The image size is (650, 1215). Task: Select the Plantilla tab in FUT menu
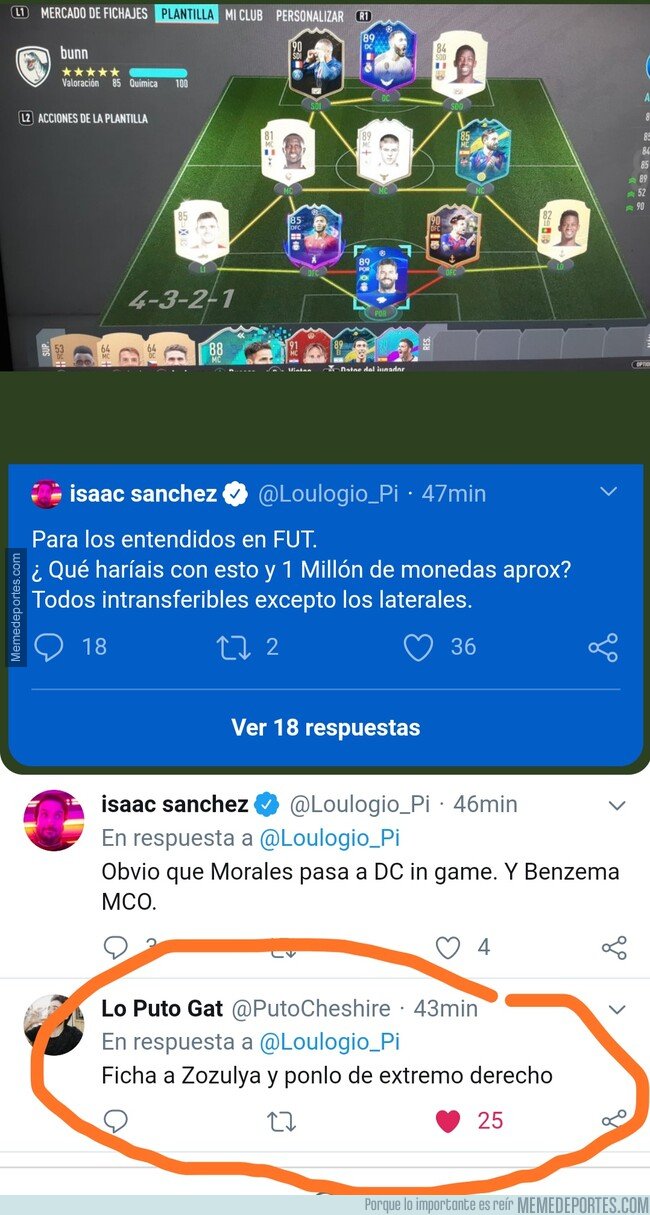187,14
